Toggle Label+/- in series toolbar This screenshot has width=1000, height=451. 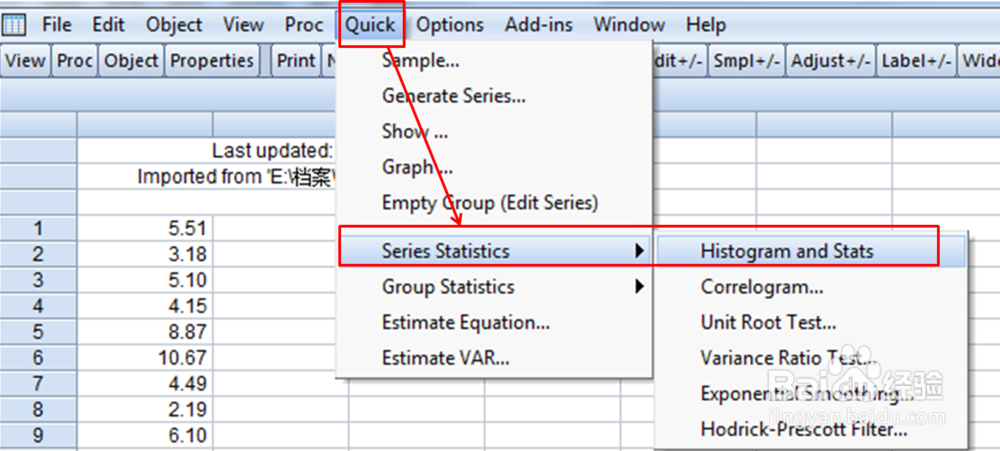[915, 61]
